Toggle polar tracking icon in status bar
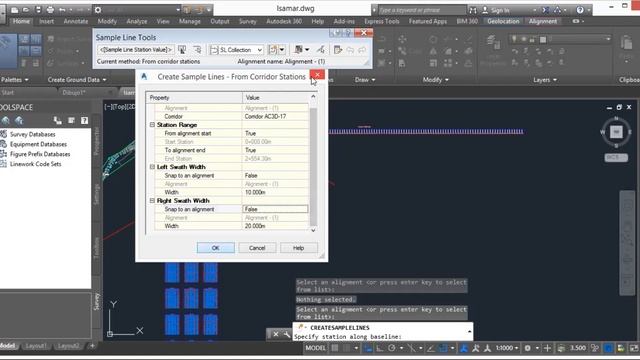Screen dimensions: 640x360 [x=391, y=348]
